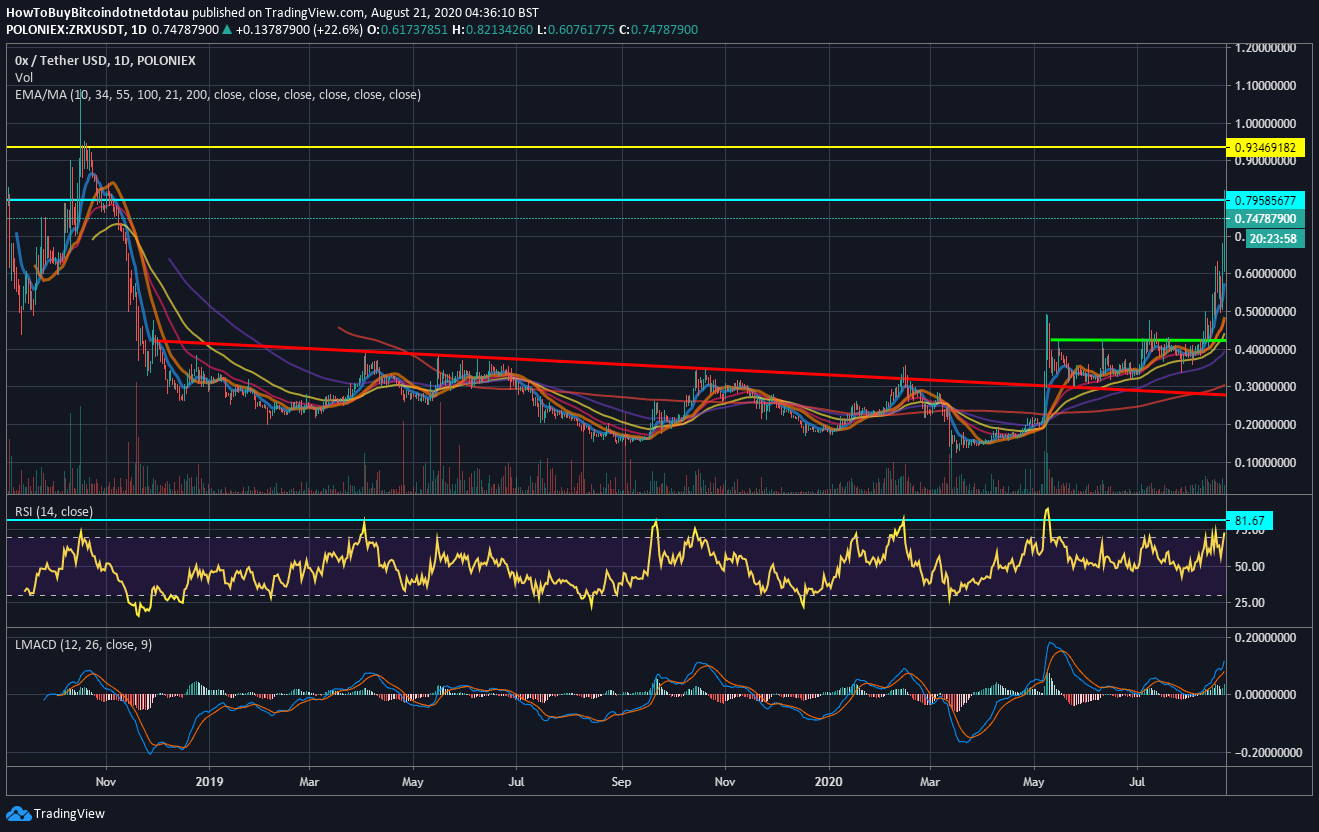Select the short green horizontal line near 0.42
1319x832 pixels.
click(1139, 341)
